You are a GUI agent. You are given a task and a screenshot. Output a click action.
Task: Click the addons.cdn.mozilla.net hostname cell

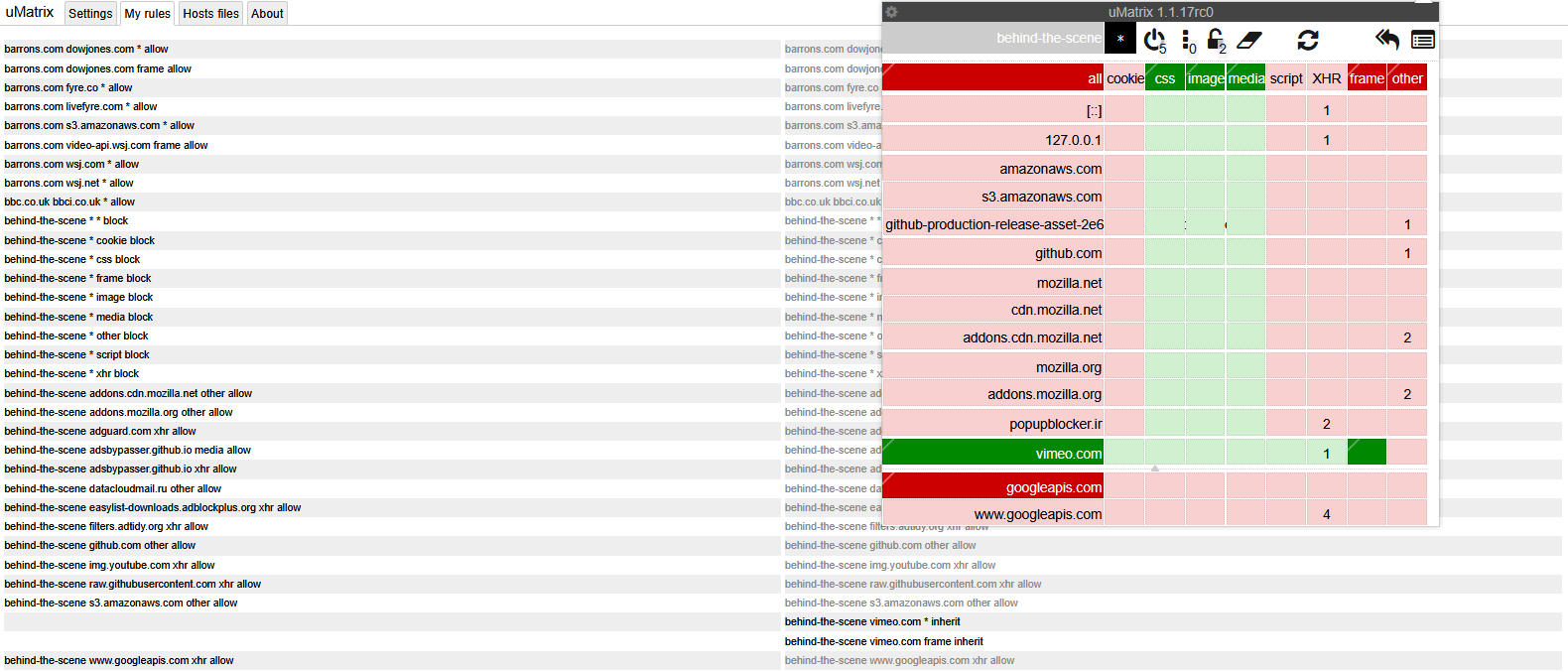(993, 337)
